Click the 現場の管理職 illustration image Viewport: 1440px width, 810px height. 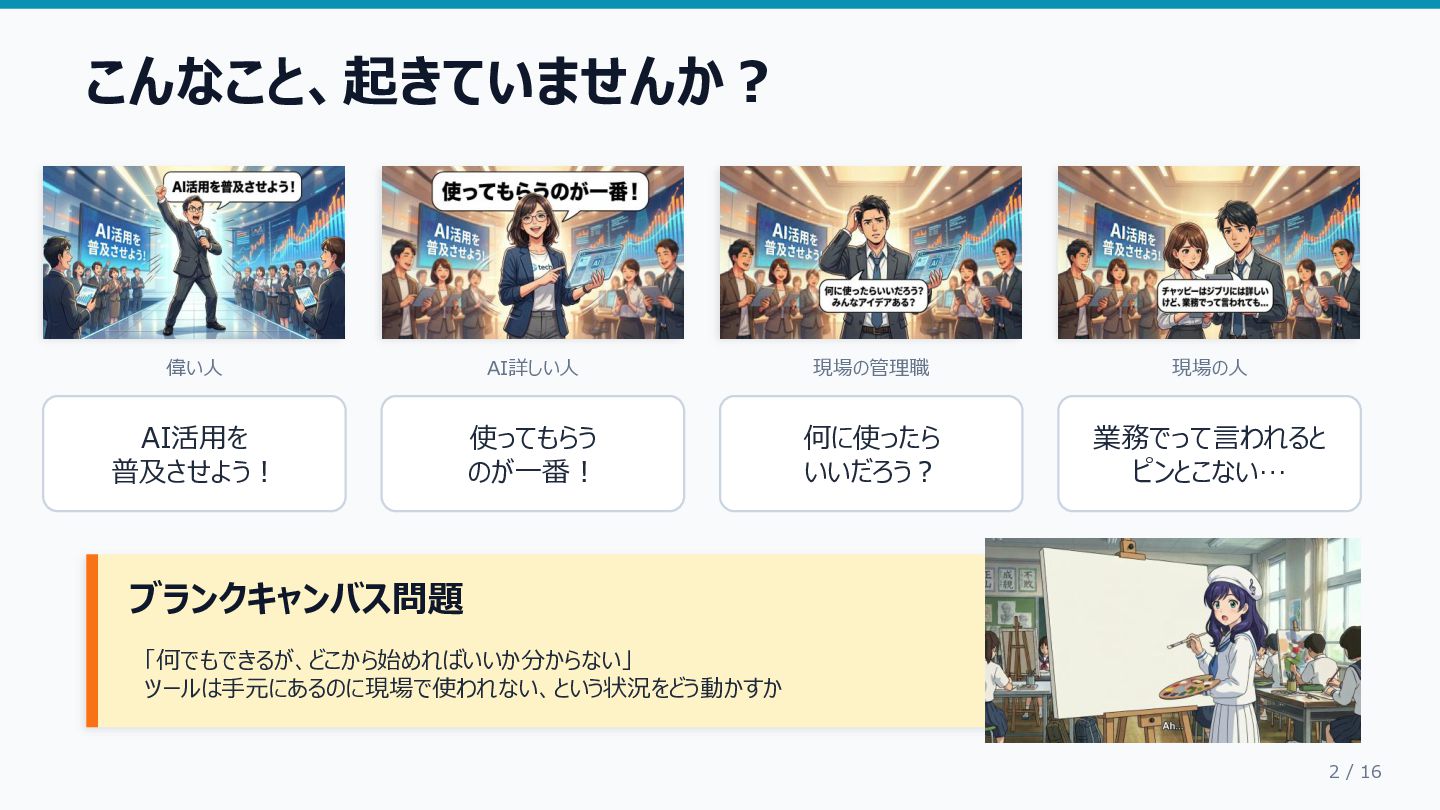(x=871, y=252)
